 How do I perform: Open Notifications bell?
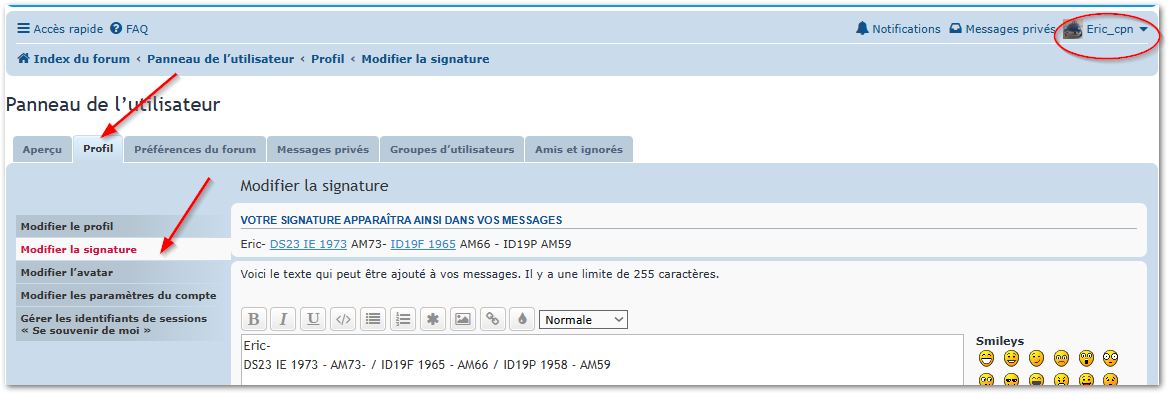click(898, 29)
